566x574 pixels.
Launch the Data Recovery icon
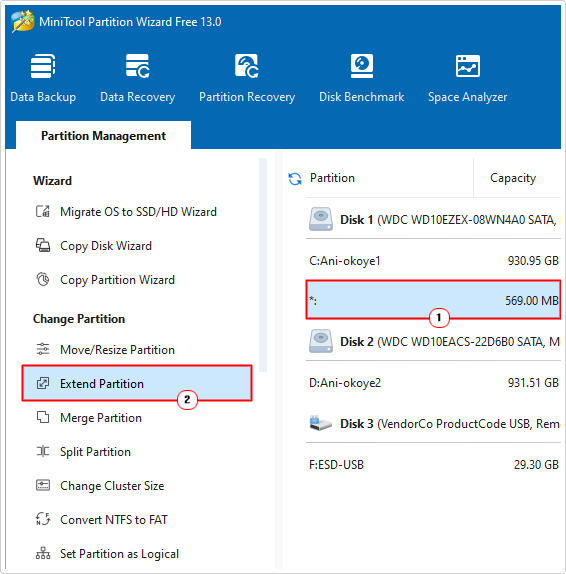point(137,66)
